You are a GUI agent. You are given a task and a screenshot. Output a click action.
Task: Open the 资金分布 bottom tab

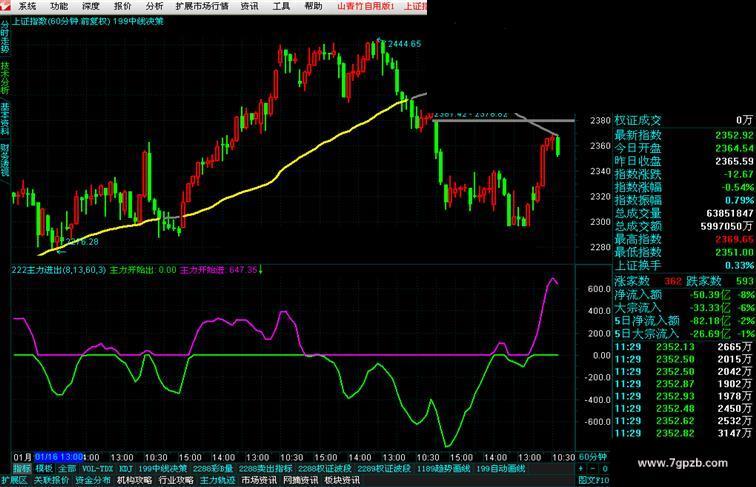coord(93,480)
